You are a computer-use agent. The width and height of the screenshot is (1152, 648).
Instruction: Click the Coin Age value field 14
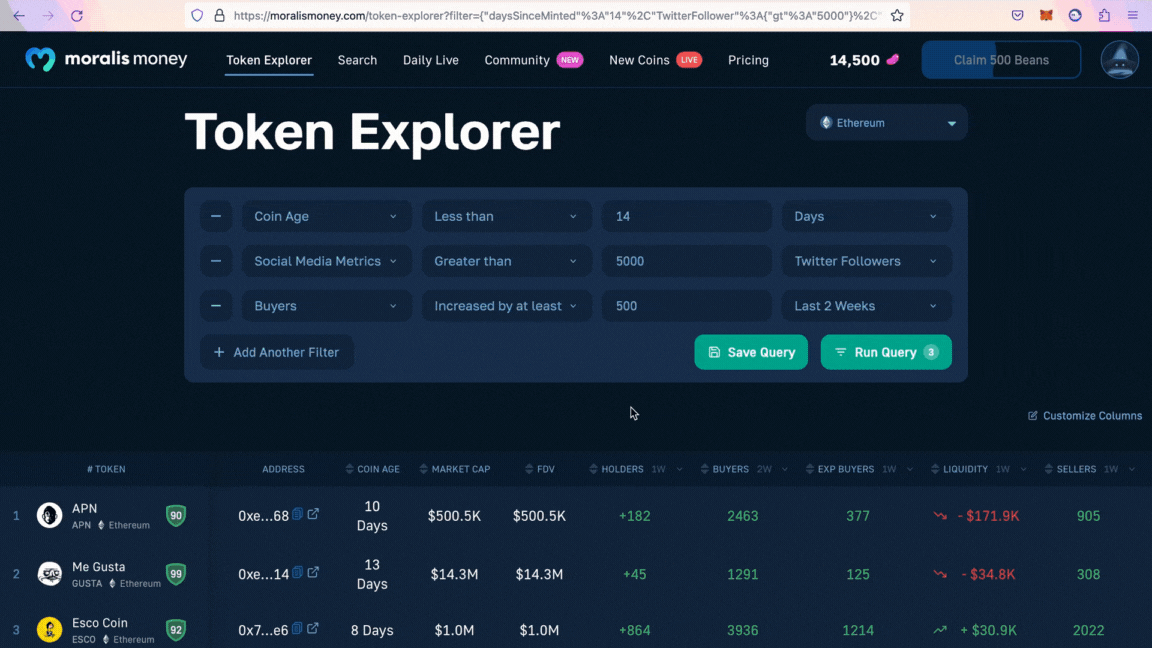coord(686,216)
